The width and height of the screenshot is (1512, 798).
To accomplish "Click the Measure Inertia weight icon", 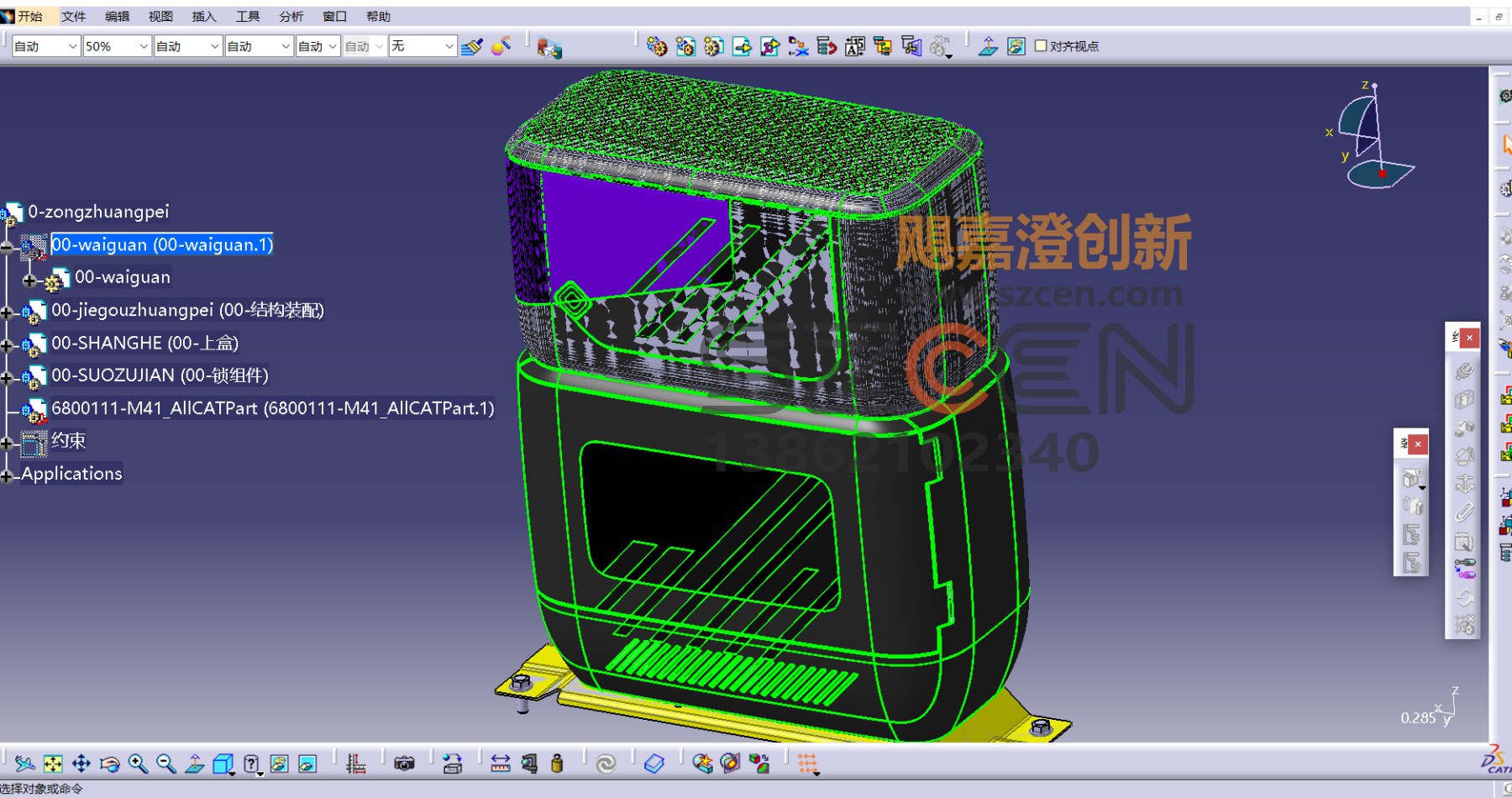I will 557,764.
